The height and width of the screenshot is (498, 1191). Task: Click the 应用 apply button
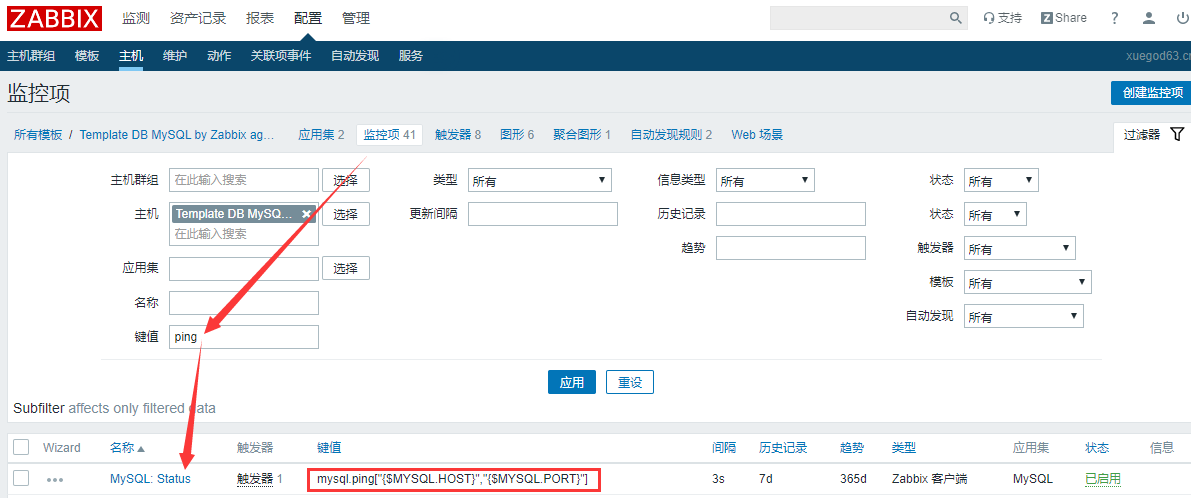click(x=572, y=382)
